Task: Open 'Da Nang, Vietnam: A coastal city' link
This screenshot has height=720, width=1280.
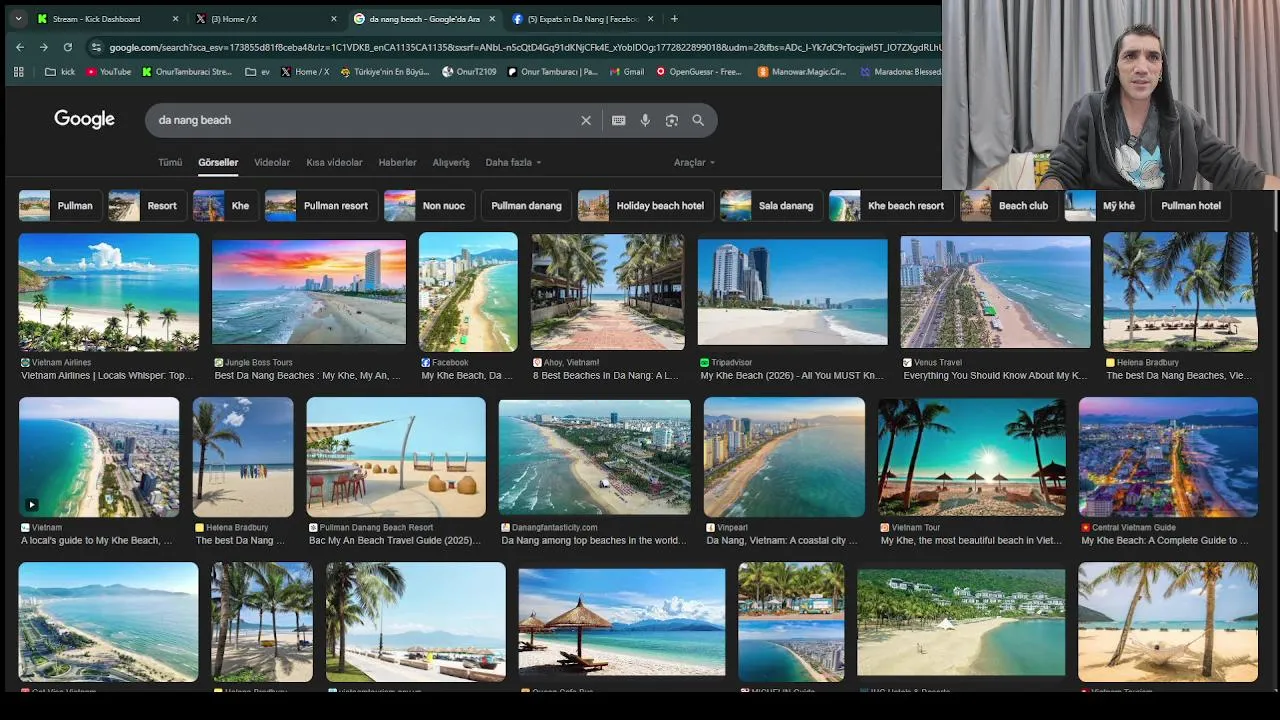Action: [782, 541]
